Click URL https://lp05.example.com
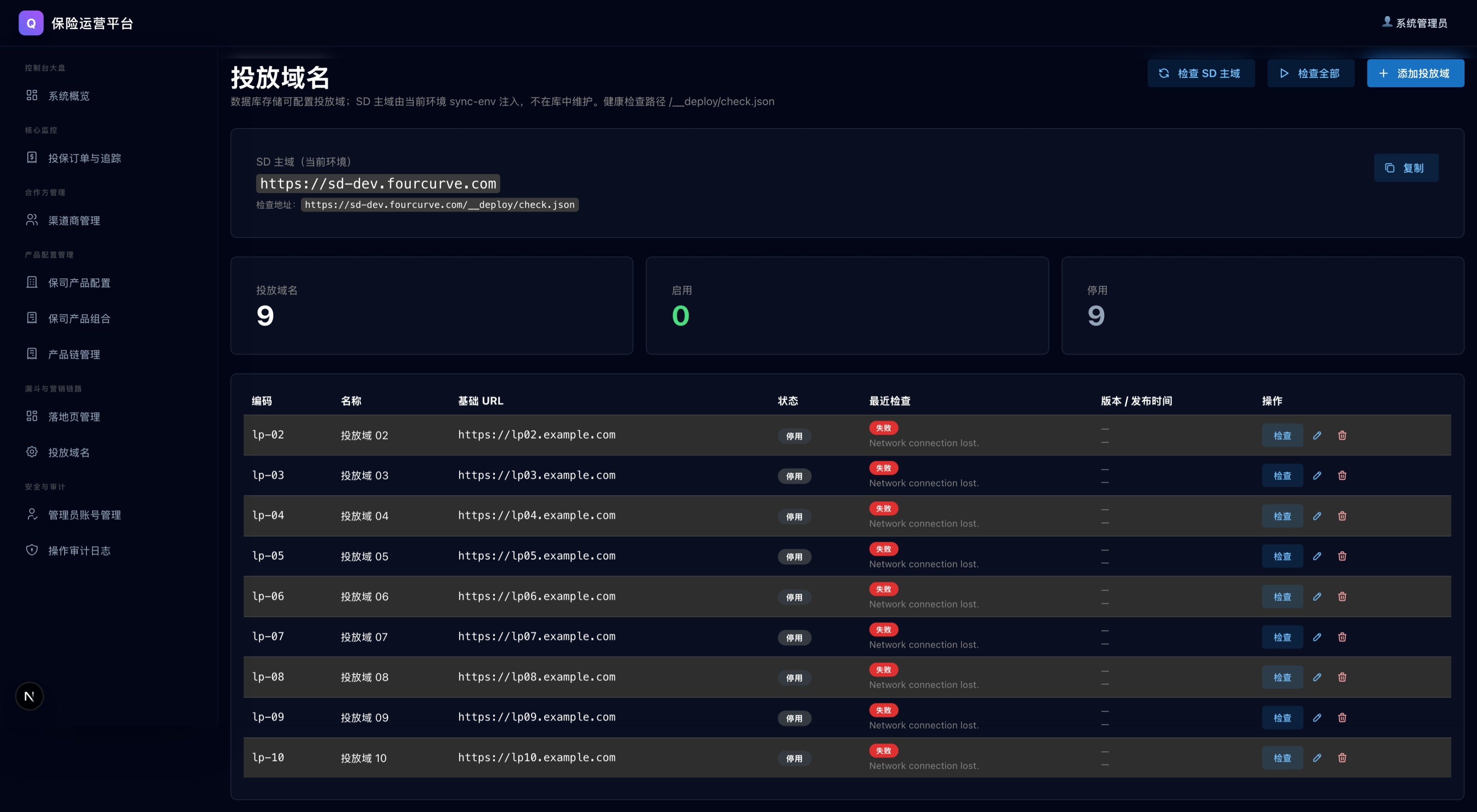Screen dimensions: 1477x812 (x=537, y=556)
